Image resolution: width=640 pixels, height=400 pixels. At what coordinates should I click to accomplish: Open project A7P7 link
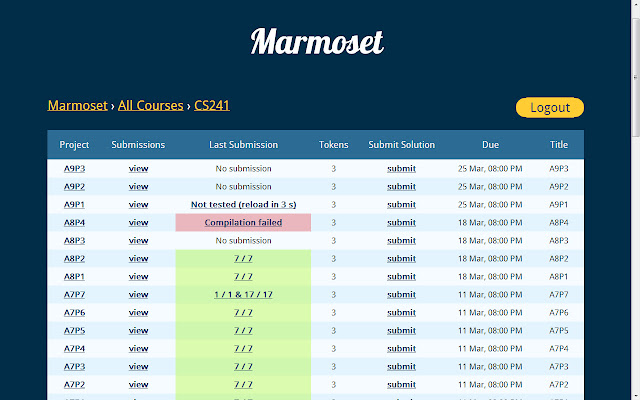click(74, 294)
